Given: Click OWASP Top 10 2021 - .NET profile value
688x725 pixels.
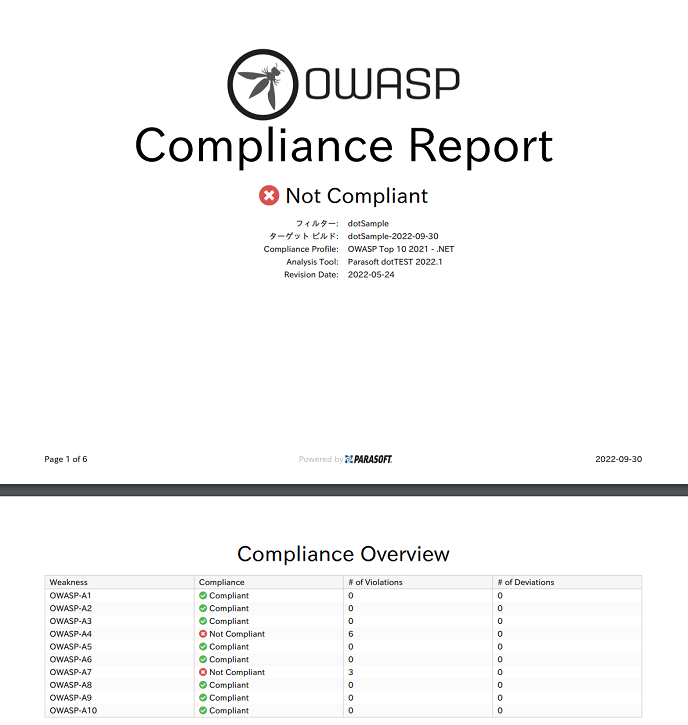Looking at the screenshot, I should tap(401, 249).
